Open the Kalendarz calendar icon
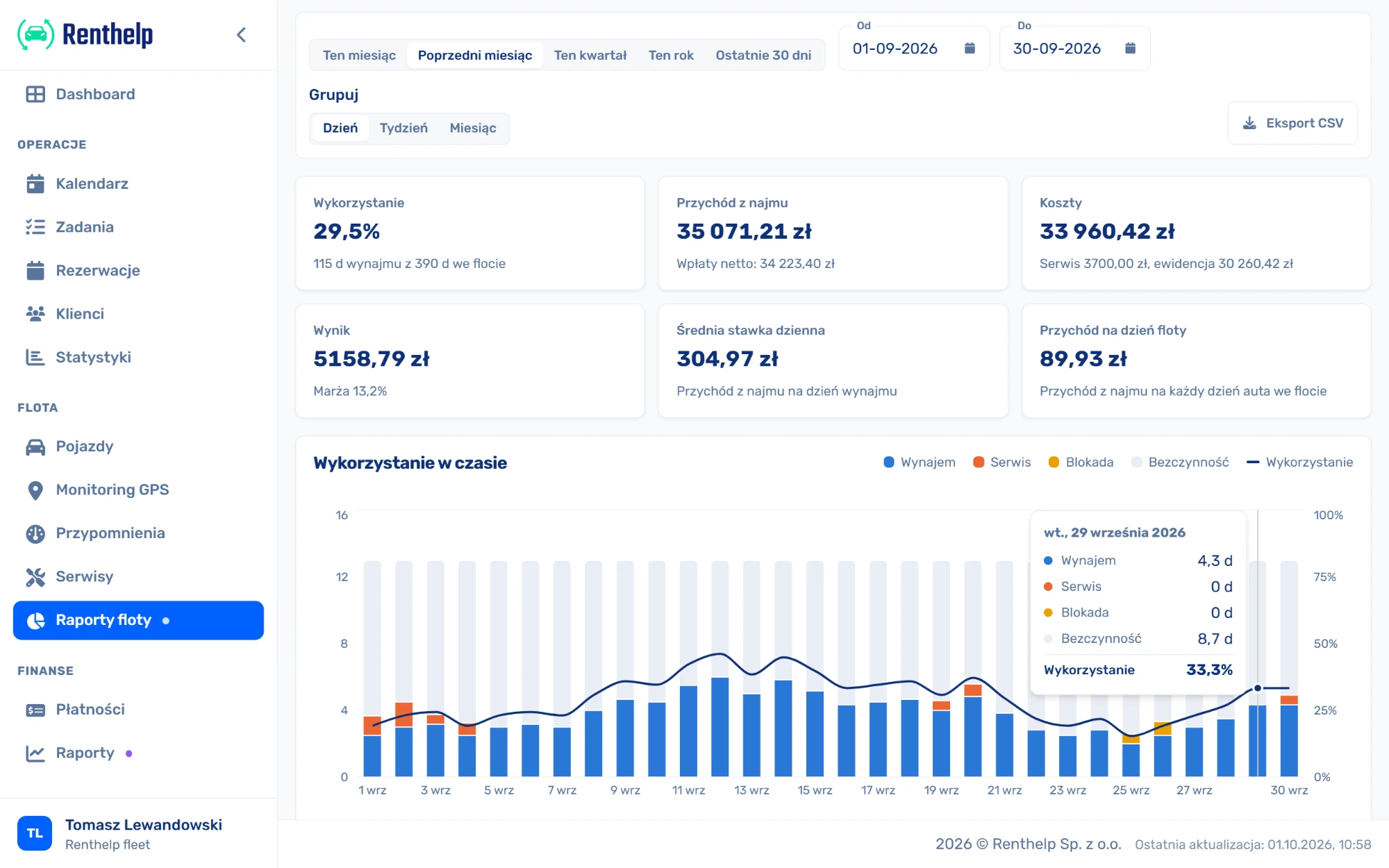Image resolution: width=1389 pixels, height=868 pixels. click(x=35, y=183)
